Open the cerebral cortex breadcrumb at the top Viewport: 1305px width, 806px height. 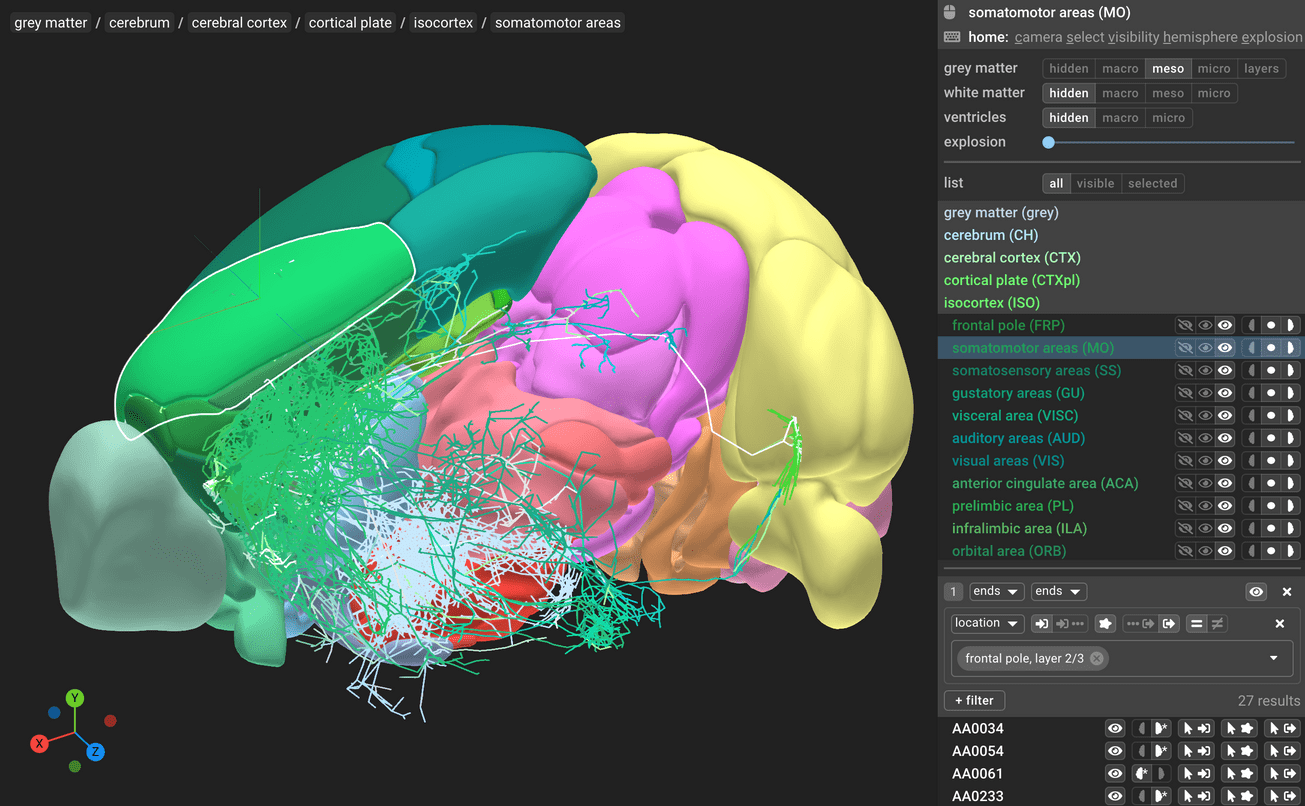(239, 22)
